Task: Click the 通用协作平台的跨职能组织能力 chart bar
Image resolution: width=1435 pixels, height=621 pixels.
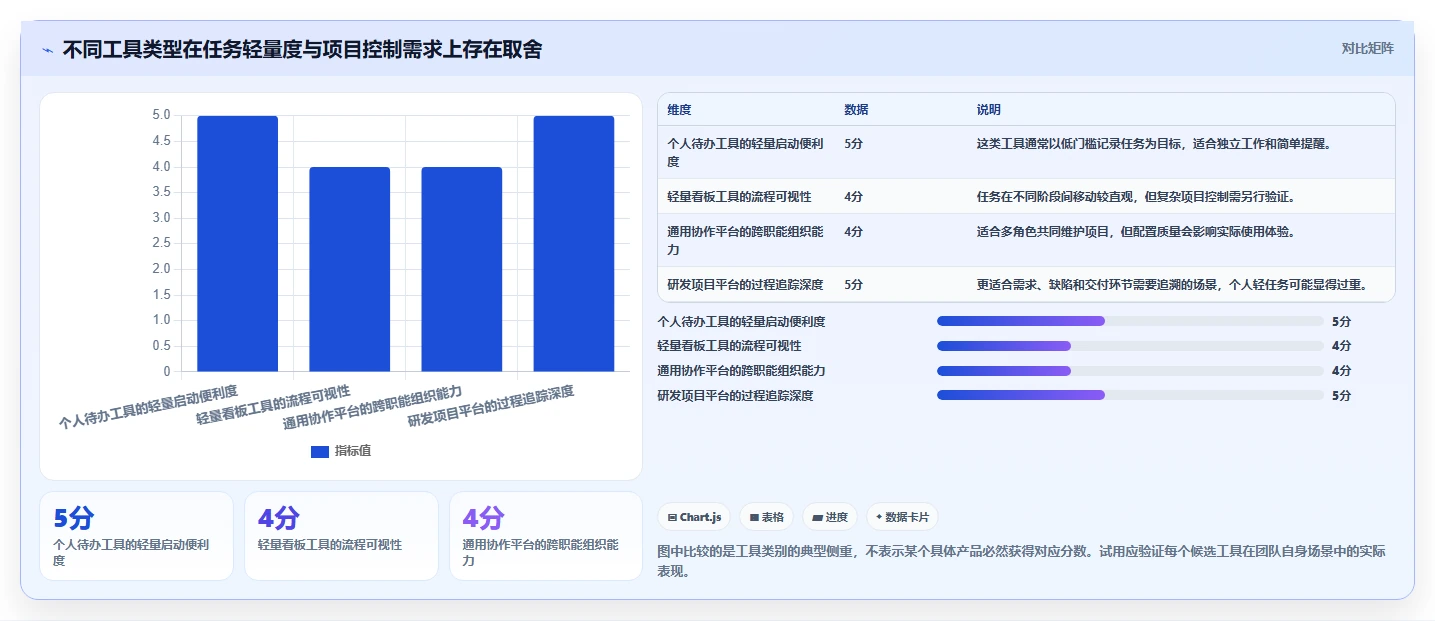Action: [x=461, y=269]
